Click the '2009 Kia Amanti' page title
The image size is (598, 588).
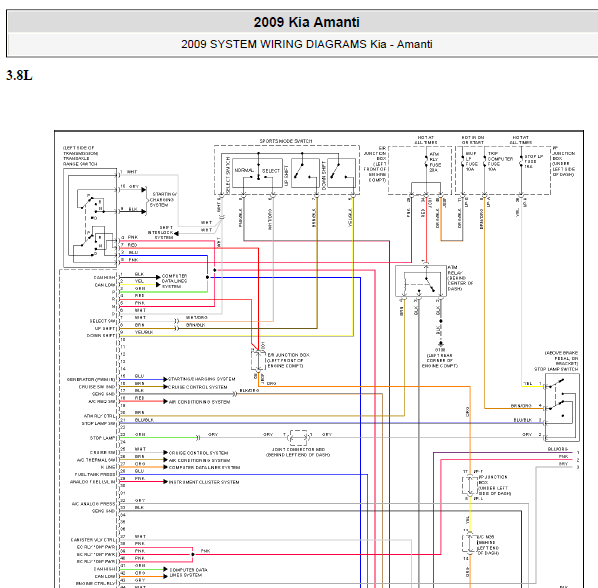pos(306,22)
